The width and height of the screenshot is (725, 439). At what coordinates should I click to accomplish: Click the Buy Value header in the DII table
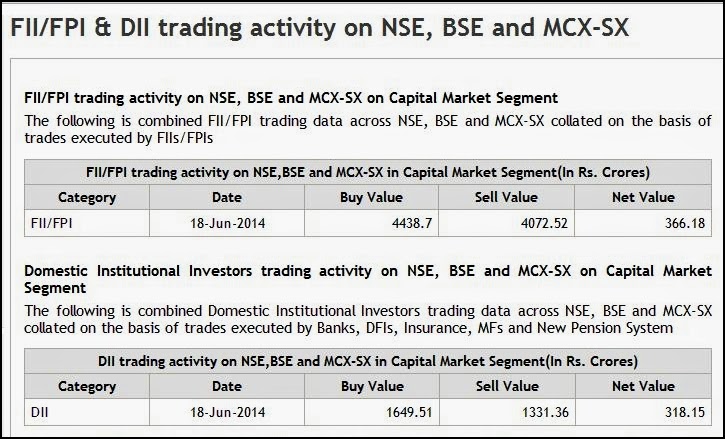[x=372, y=386]
